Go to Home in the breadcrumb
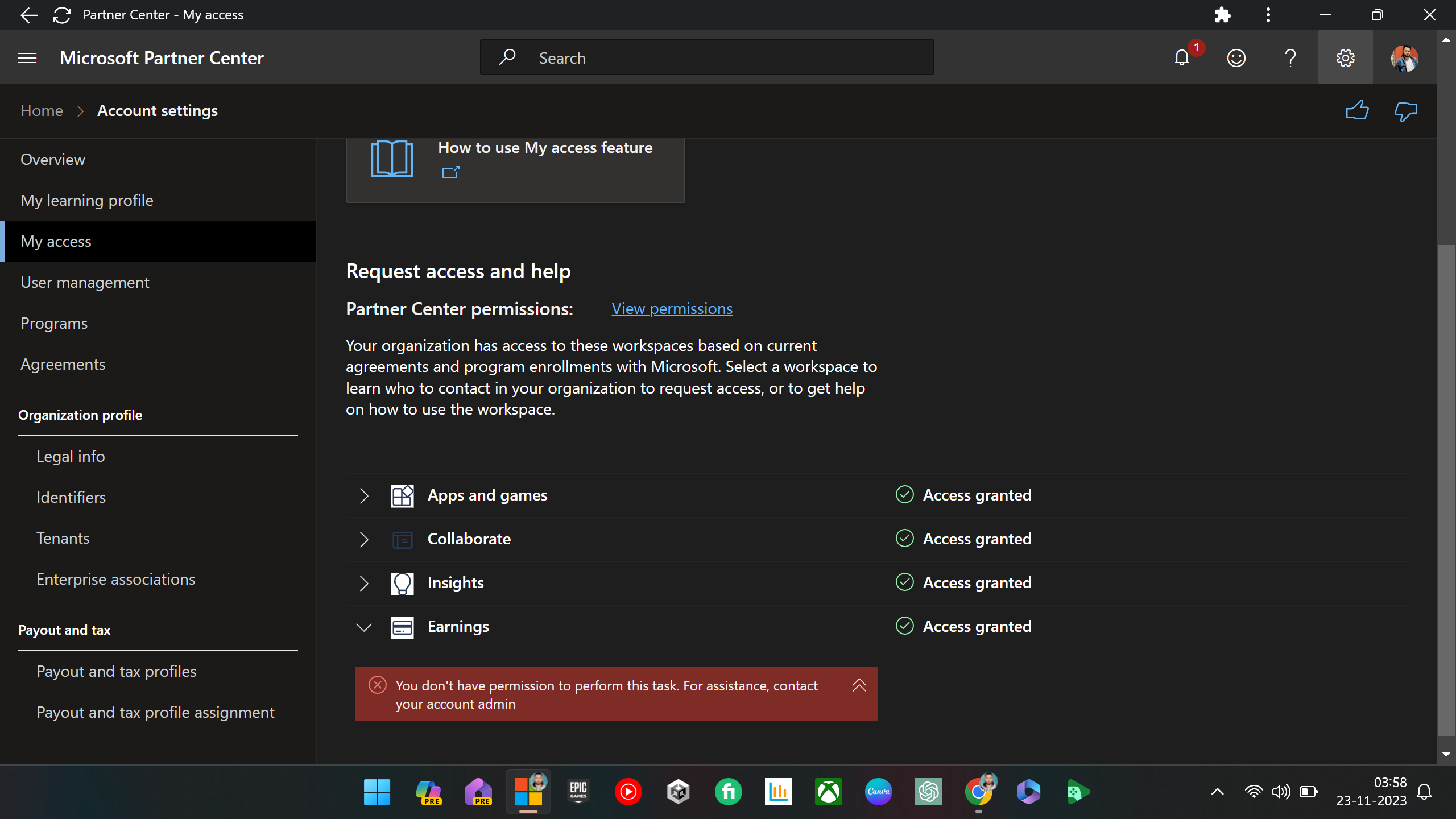Image resolution: width=1456 pixels, height=819 pixels. (42, 110)
